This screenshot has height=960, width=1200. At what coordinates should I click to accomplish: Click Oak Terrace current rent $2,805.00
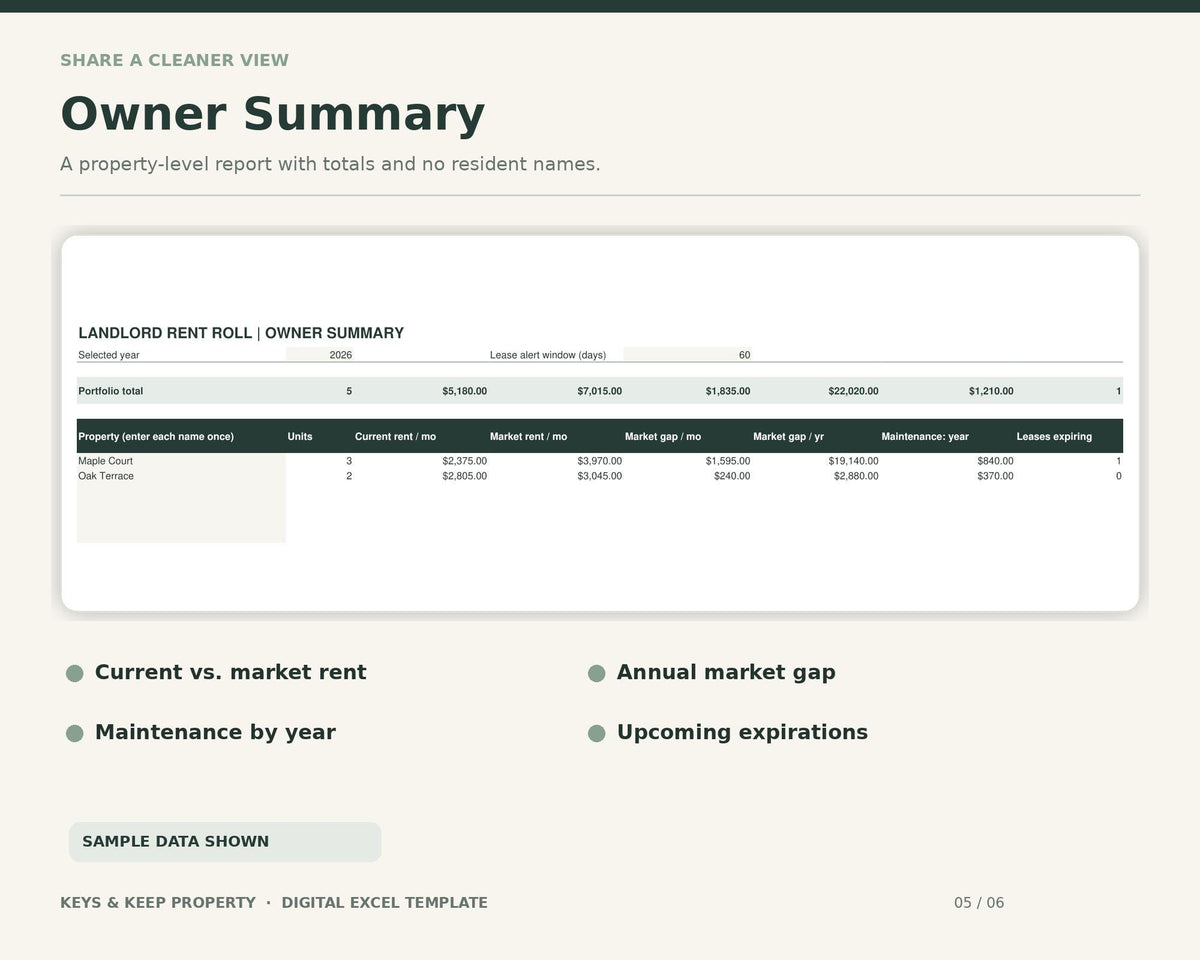click(464, 476)
